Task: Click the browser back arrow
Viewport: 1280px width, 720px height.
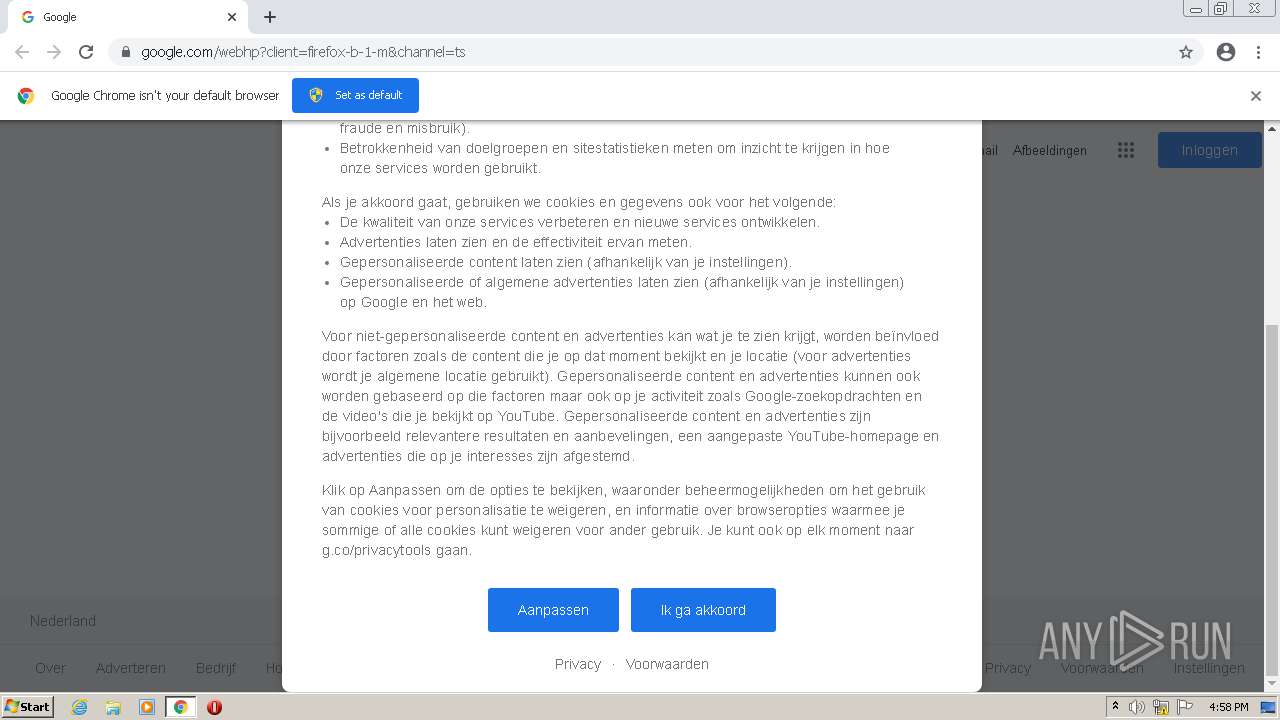Action: coord(22,52)
